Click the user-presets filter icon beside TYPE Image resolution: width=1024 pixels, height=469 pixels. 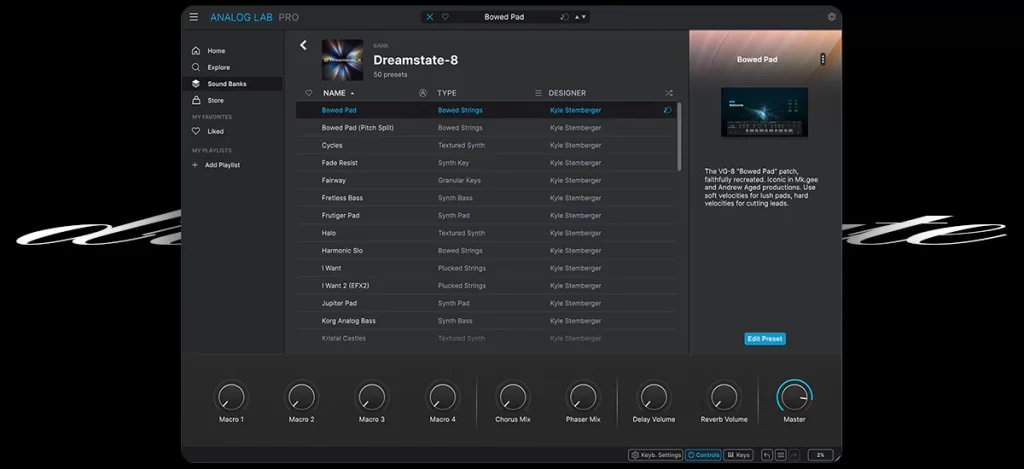pyautogui.click(x=423, y=93)
